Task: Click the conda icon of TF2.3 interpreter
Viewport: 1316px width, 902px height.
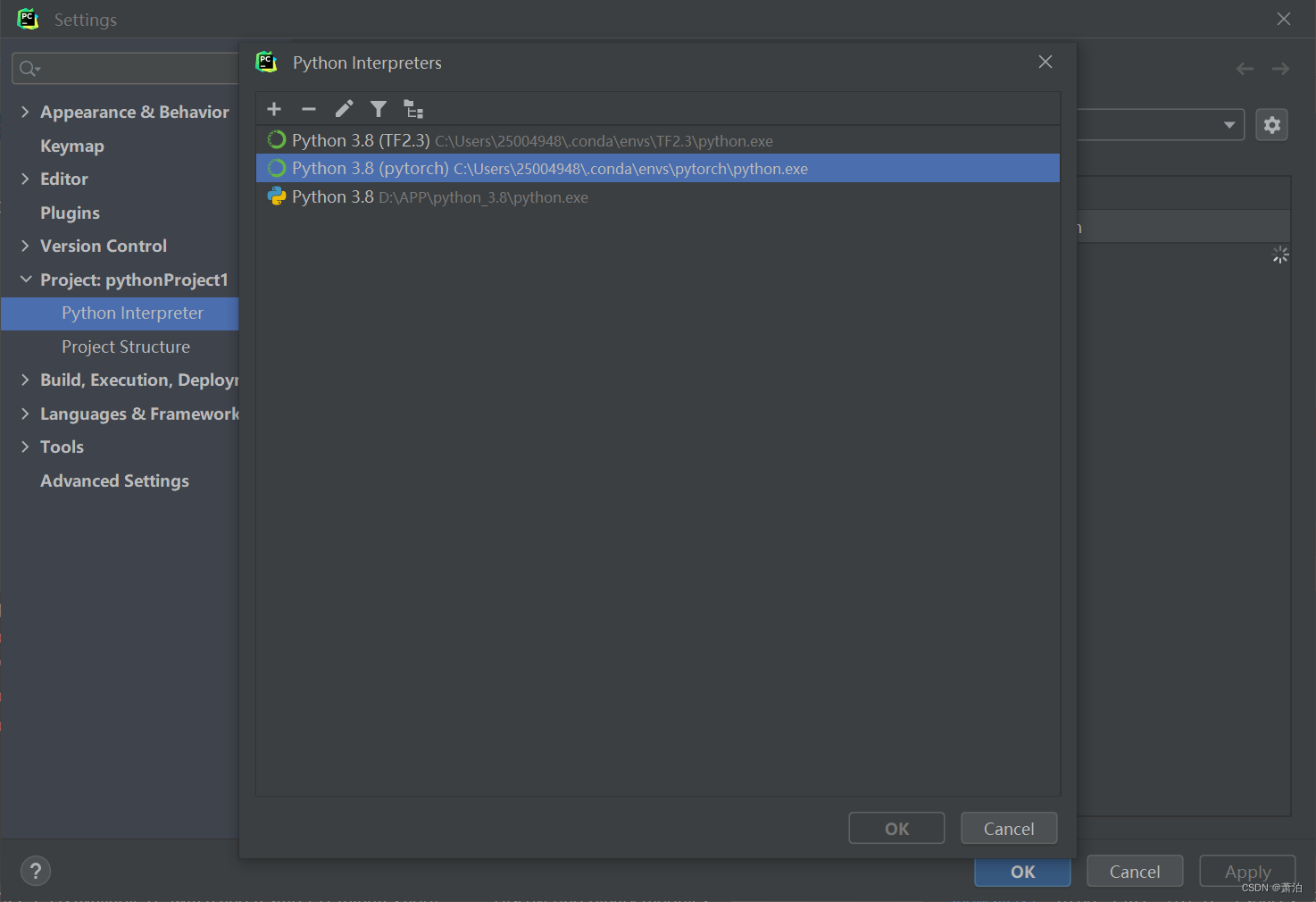Action: pos(277,140)
